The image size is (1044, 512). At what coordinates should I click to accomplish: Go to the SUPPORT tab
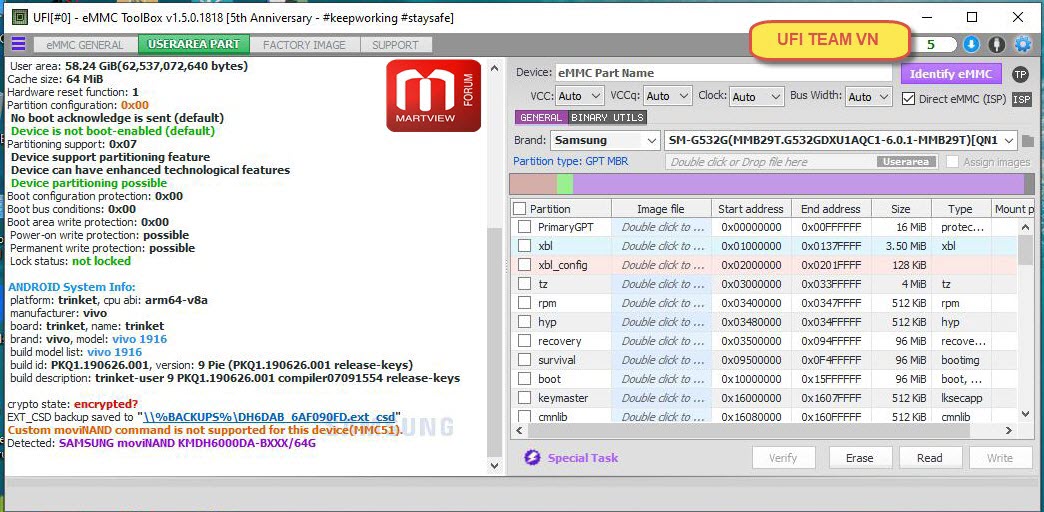[x=395, y=45]
